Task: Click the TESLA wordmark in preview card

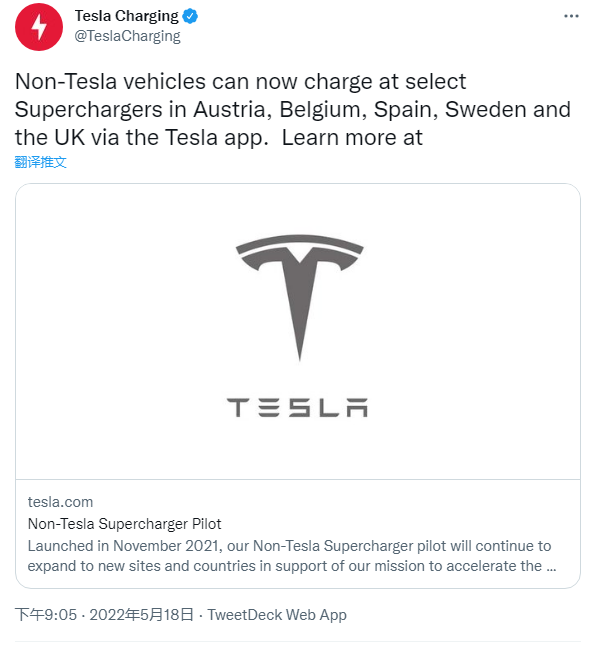Action: point(297,408)
